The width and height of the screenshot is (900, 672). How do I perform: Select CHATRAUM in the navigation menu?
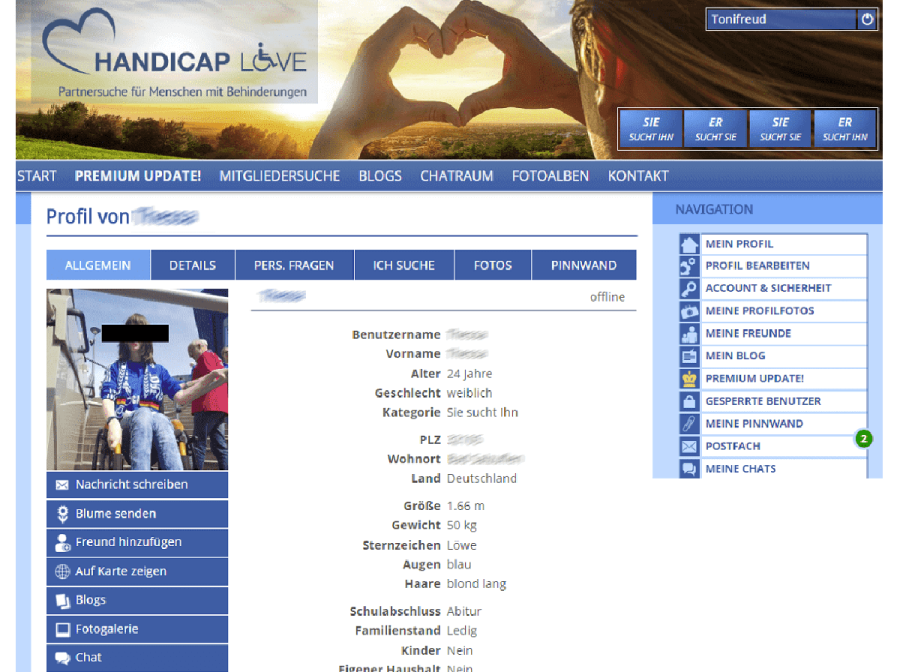click(x=456, y=175)
